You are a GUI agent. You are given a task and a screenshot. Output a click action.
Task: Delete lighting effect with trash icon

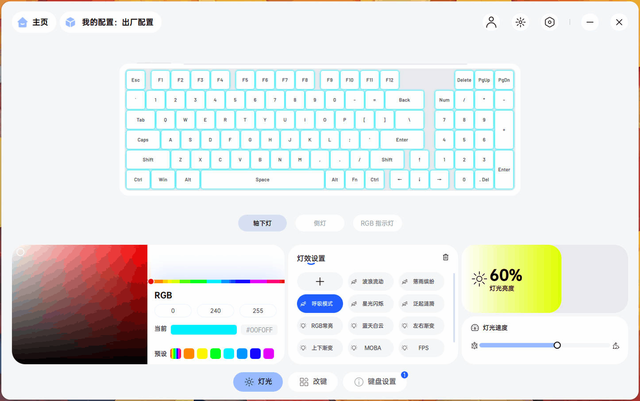445,257
